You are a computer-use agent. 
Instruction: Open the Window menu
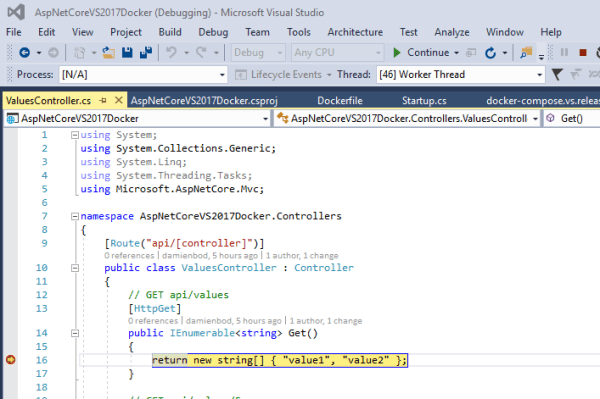(505, 32)
